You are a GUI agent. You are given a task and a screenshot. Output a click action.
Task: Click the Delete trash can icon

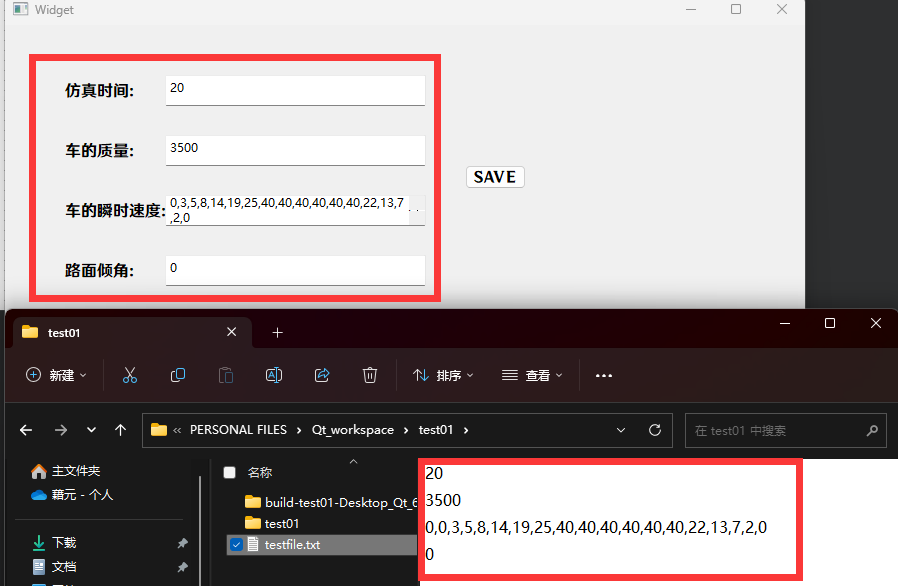(370, 375)
